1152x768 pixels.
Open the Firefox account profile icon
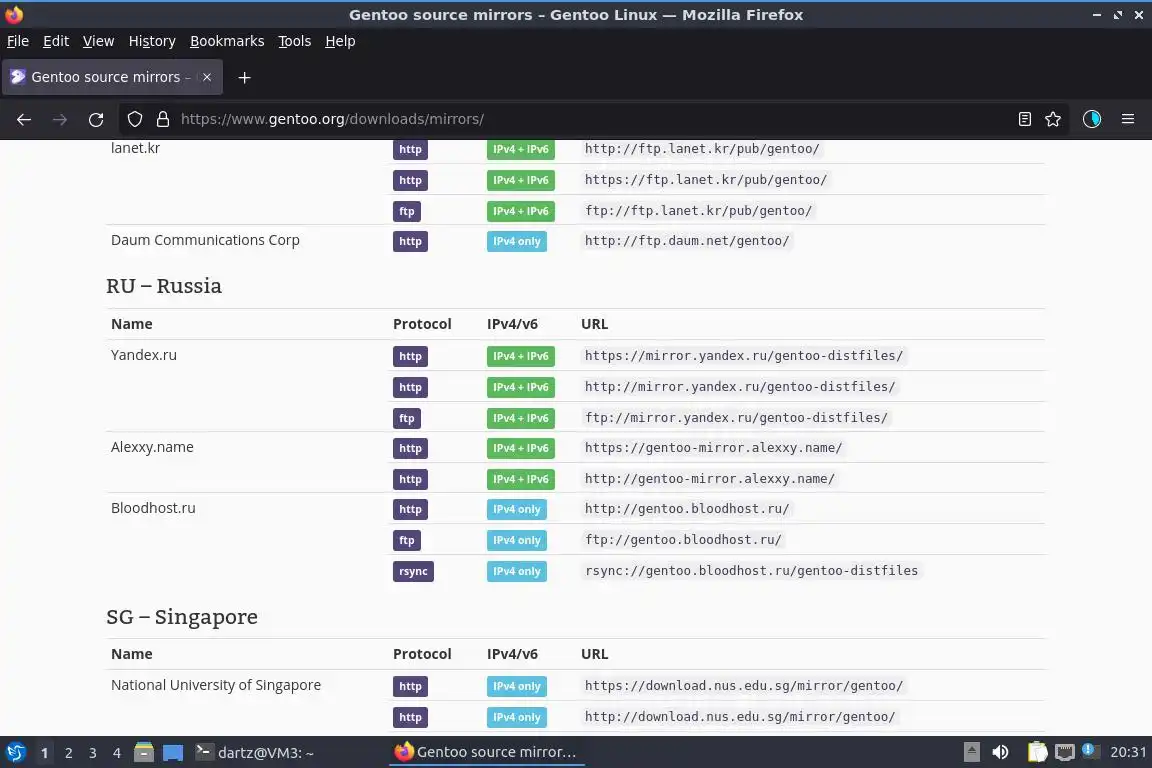coord(1092,119)
